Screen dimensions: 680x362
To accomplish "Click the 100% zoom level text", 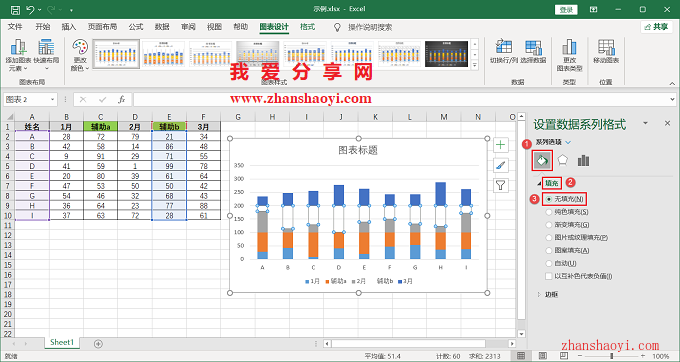I will pyautogui.click(x=661, y=356).
